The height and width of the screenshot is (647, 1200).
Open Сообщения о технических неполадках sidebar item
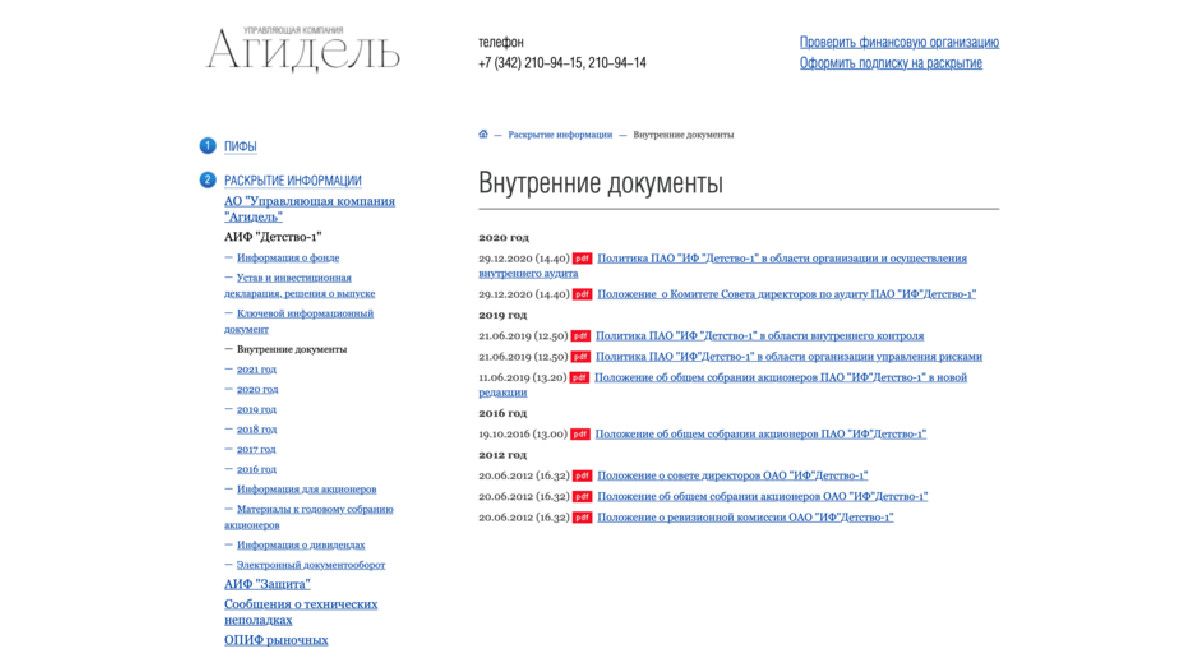tap(301, 612)
